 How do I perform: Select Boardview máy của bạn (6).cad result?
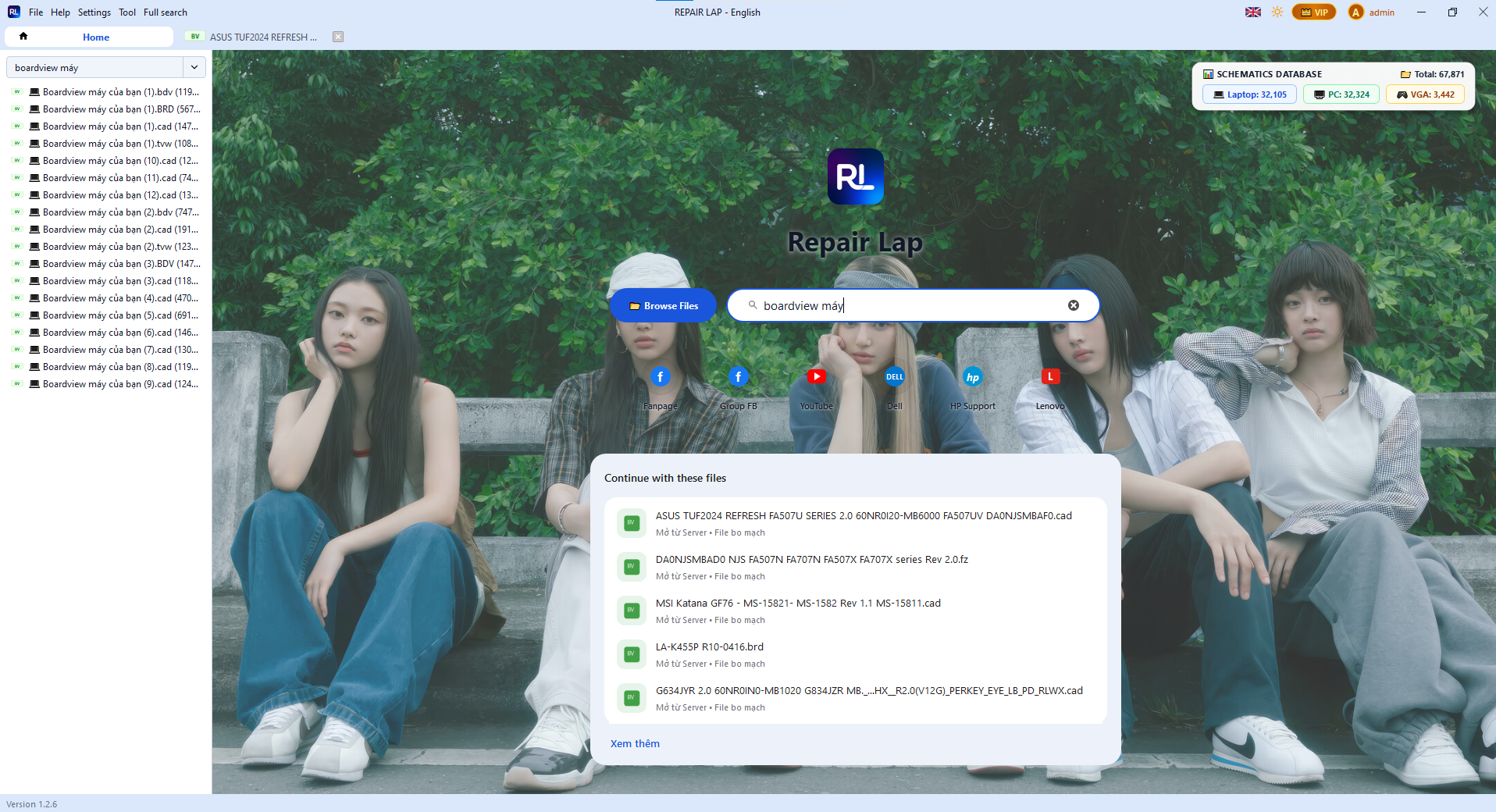(x=106, y=333)
